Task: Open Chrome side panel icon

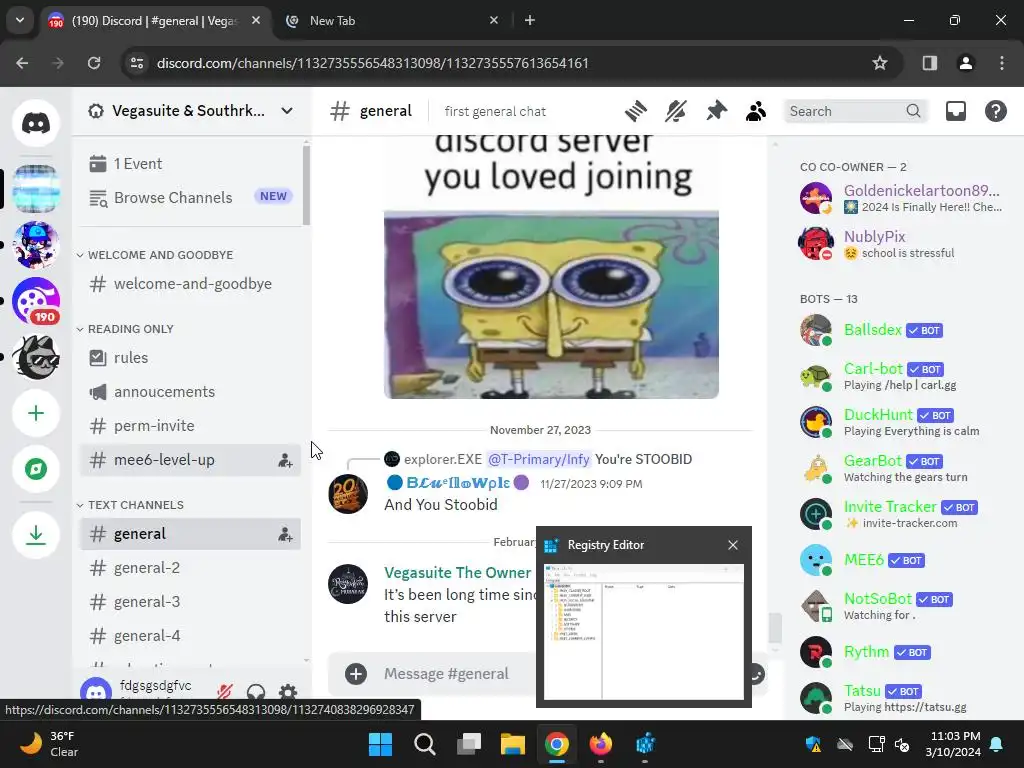Action: 929,63
